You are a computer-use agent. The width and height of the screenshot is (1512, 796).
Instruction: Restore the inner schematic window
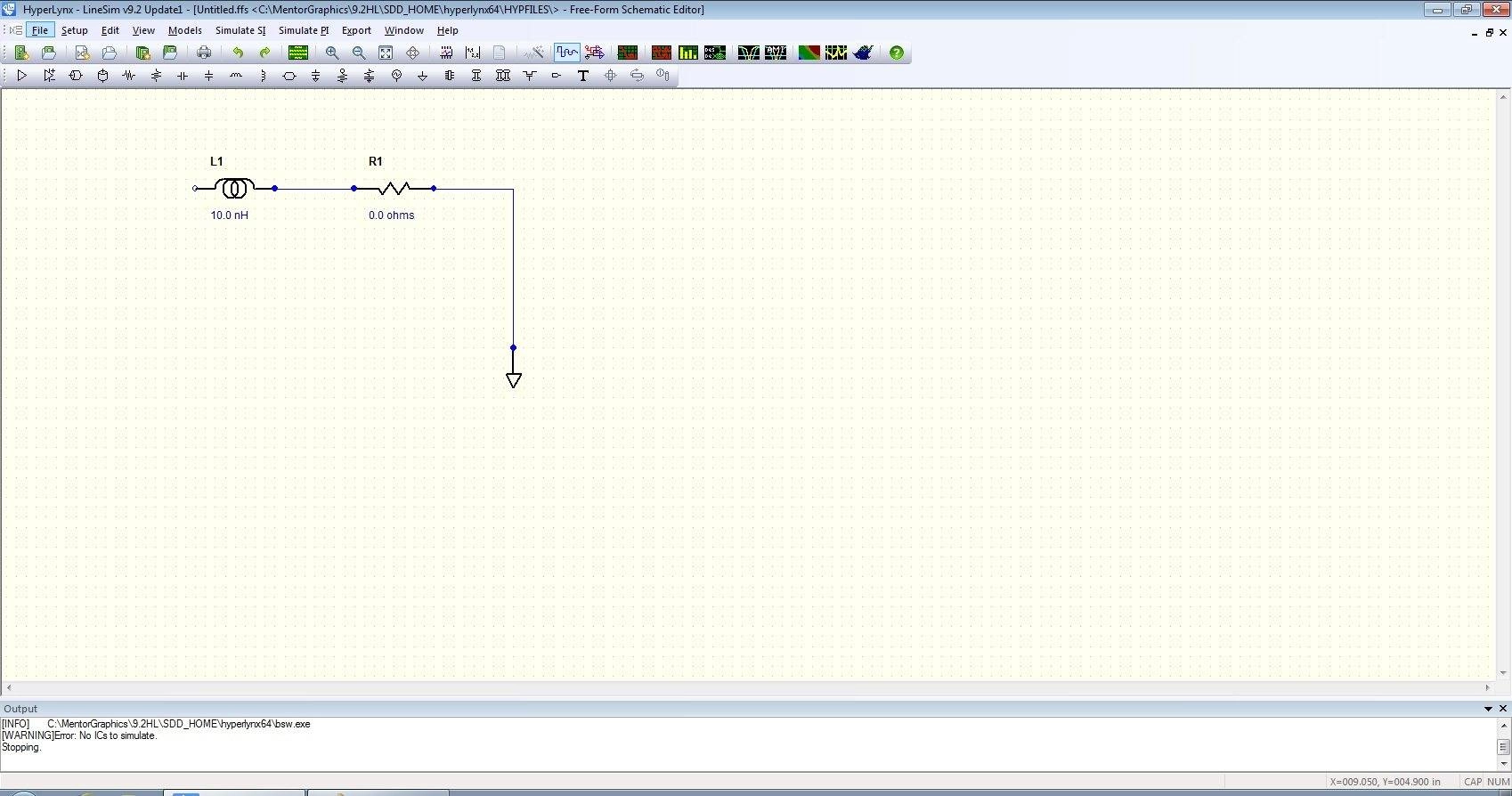click(1489, 33)
